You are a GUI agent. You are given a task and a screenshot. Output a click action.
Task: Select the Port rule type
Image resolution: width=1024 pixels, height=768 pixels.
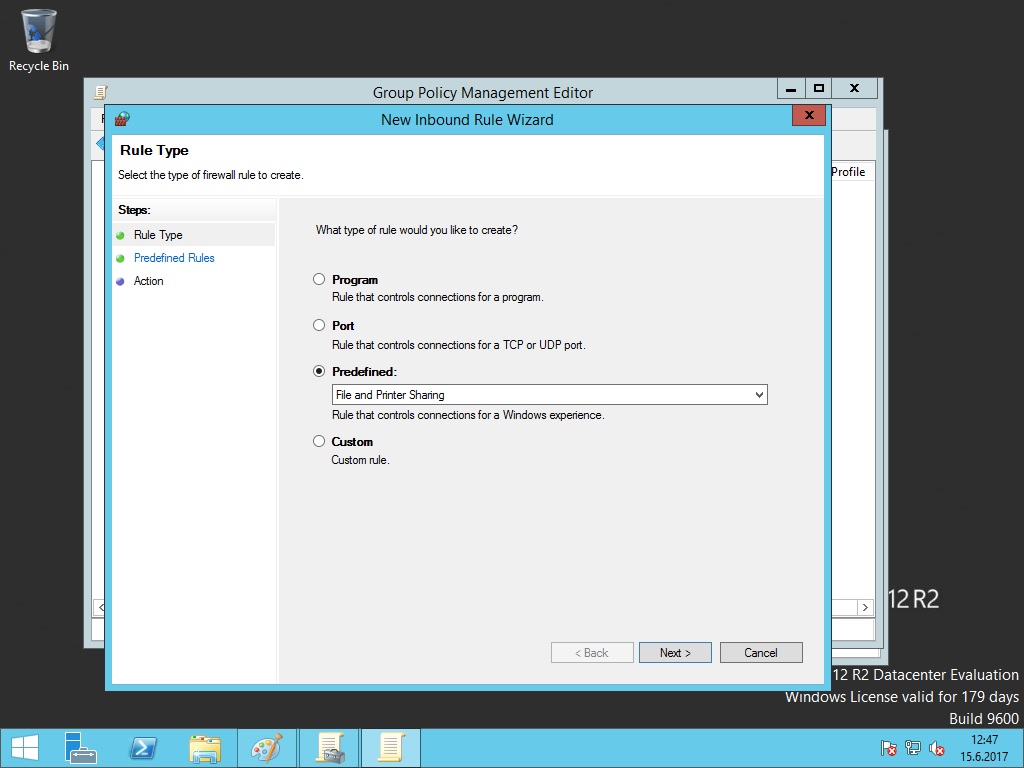319,325
